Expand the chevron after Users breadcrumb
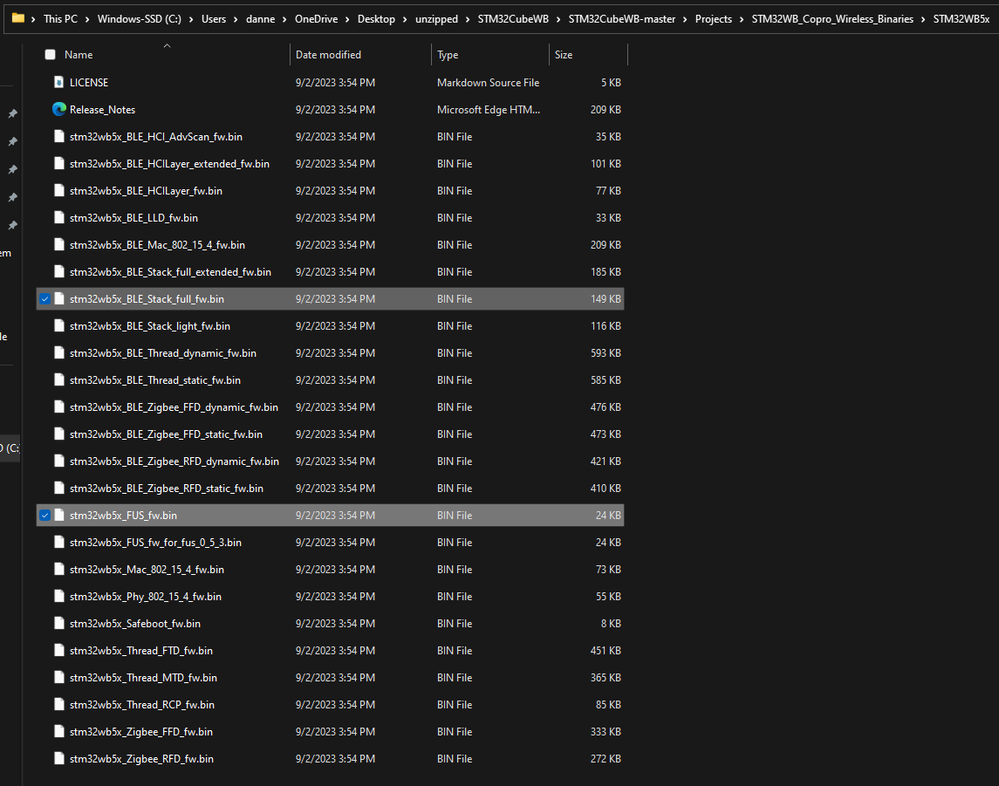Screen dimensions: 999x786 [x=235, y=19]
